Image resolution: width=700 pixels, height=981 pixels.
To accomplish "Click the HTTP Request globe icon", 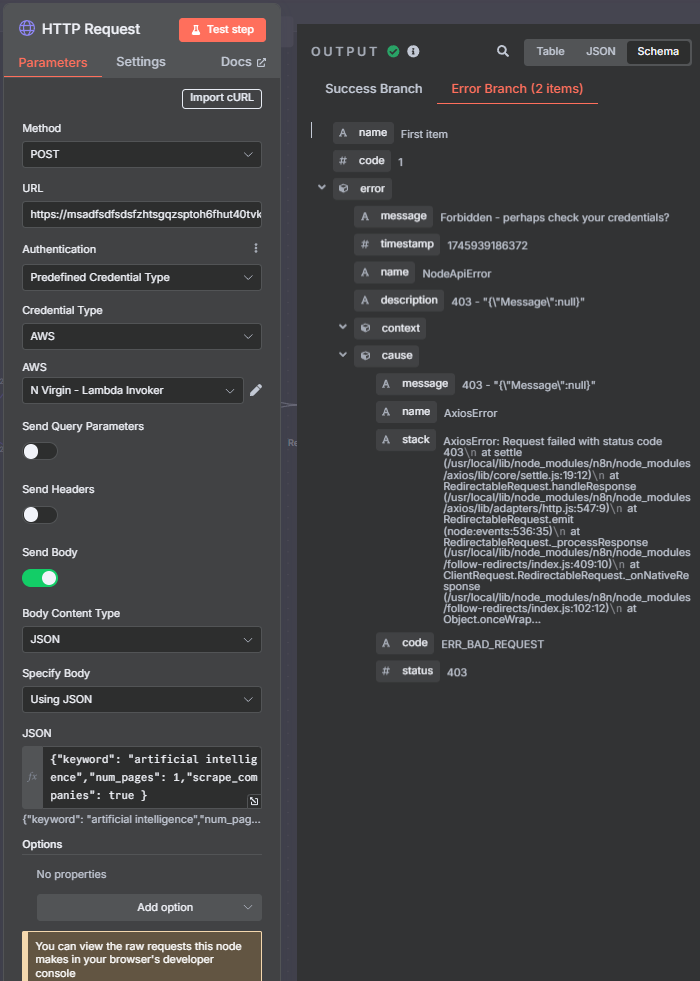I will [x=27, y=28].
